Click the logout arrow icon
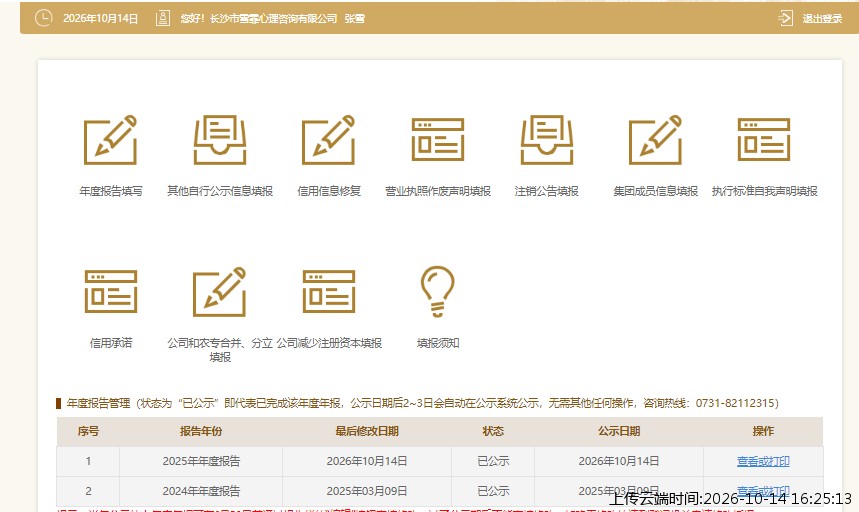This screenshot has height=512, width=859. 785,18
